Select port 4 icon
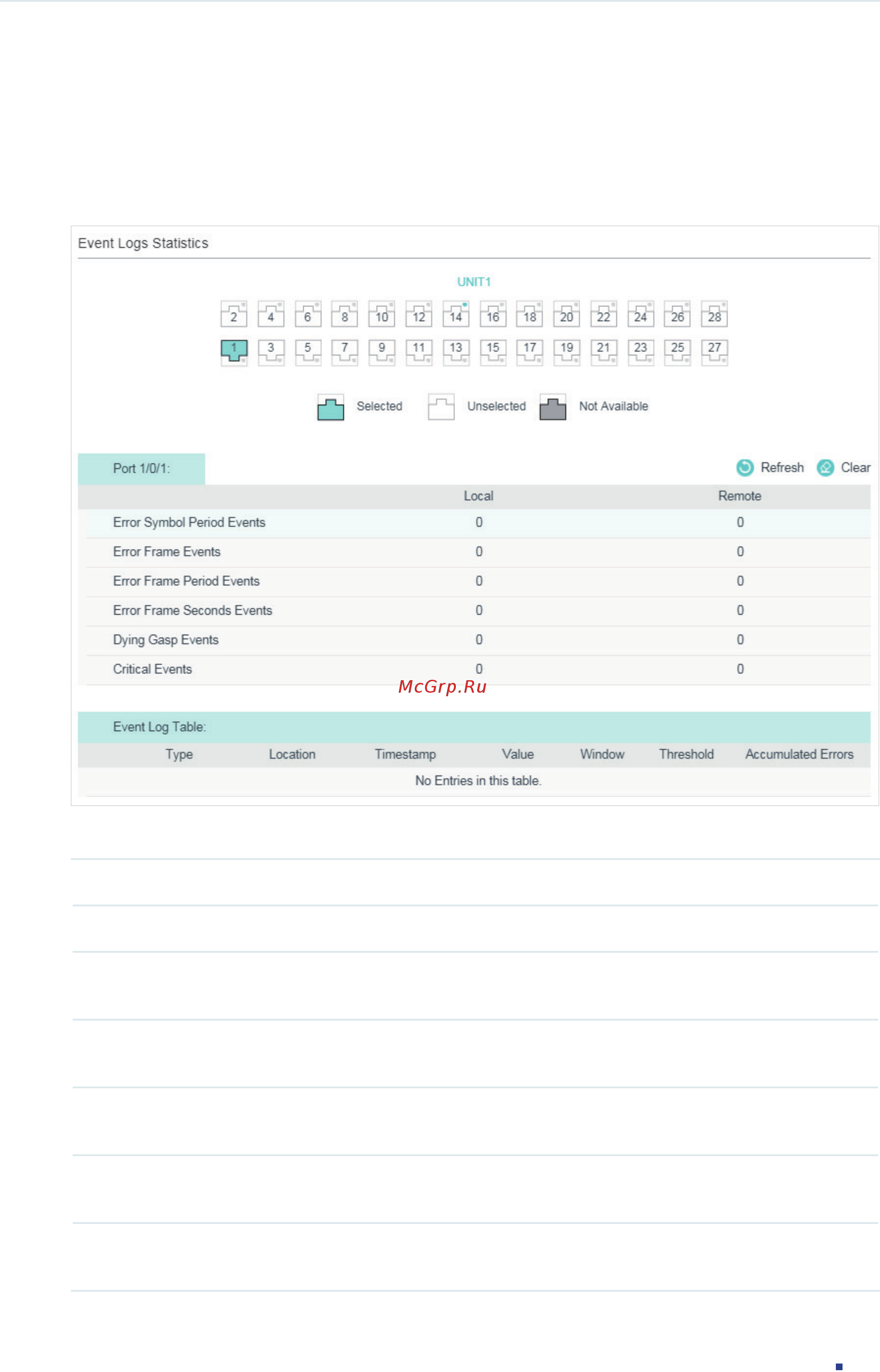This screenshot has height=1372, width=880. (x=271, y=314)
